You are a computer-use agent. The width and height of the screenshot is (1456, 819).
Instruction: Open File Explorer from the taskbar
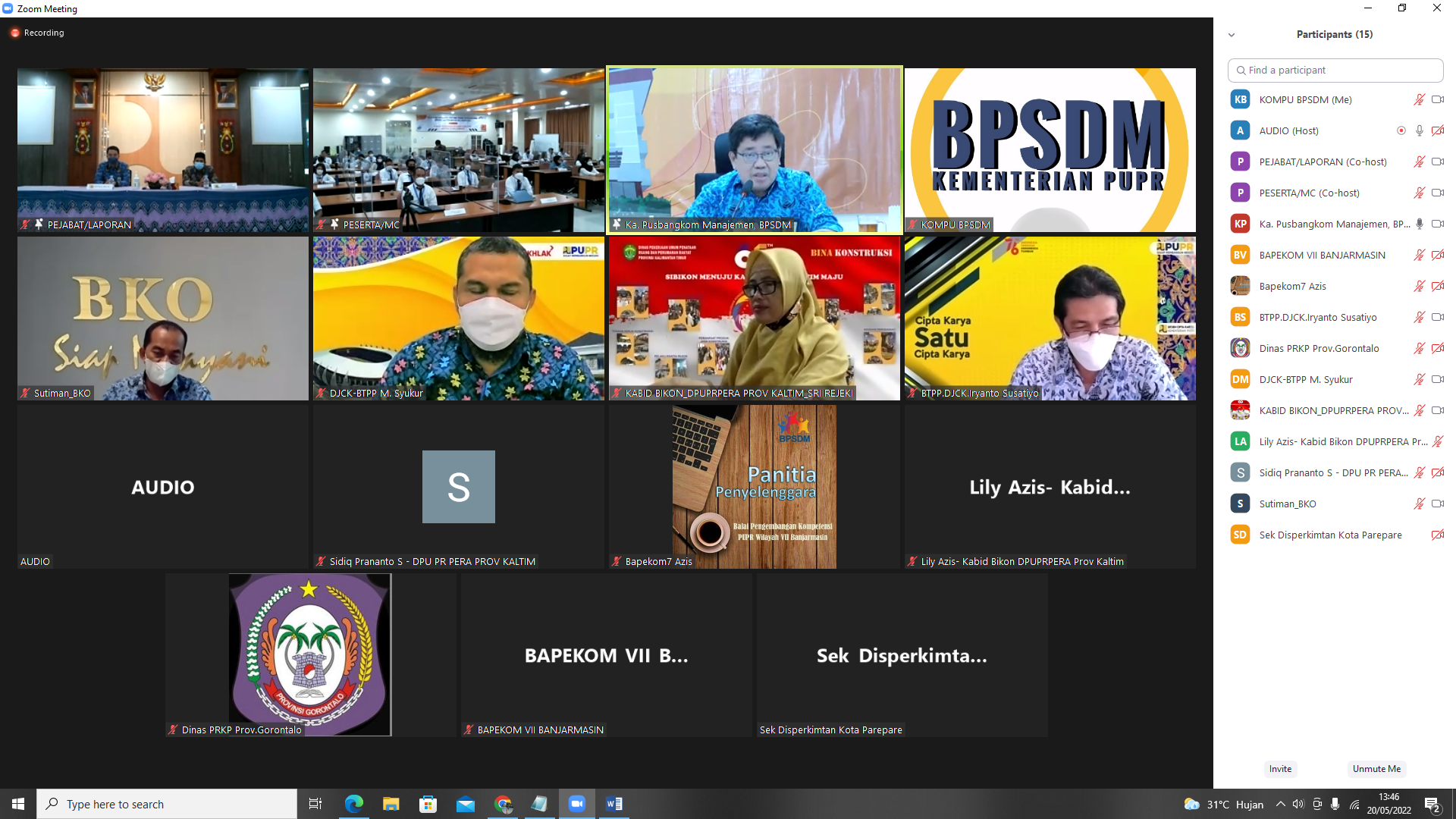[x=391, y=803]
